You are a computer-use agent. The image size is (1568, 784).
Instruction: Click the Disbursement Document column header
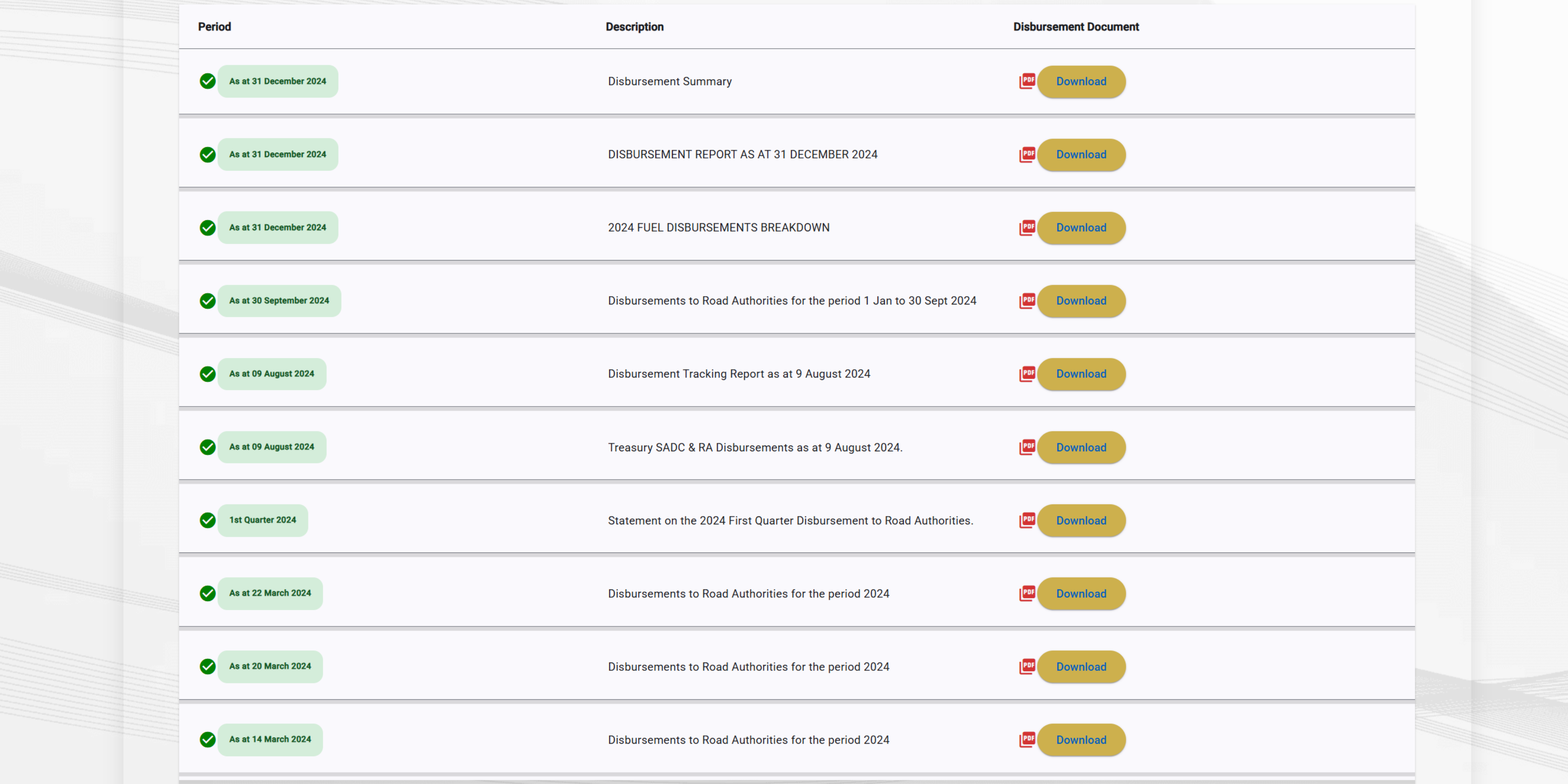[1076, 27]
